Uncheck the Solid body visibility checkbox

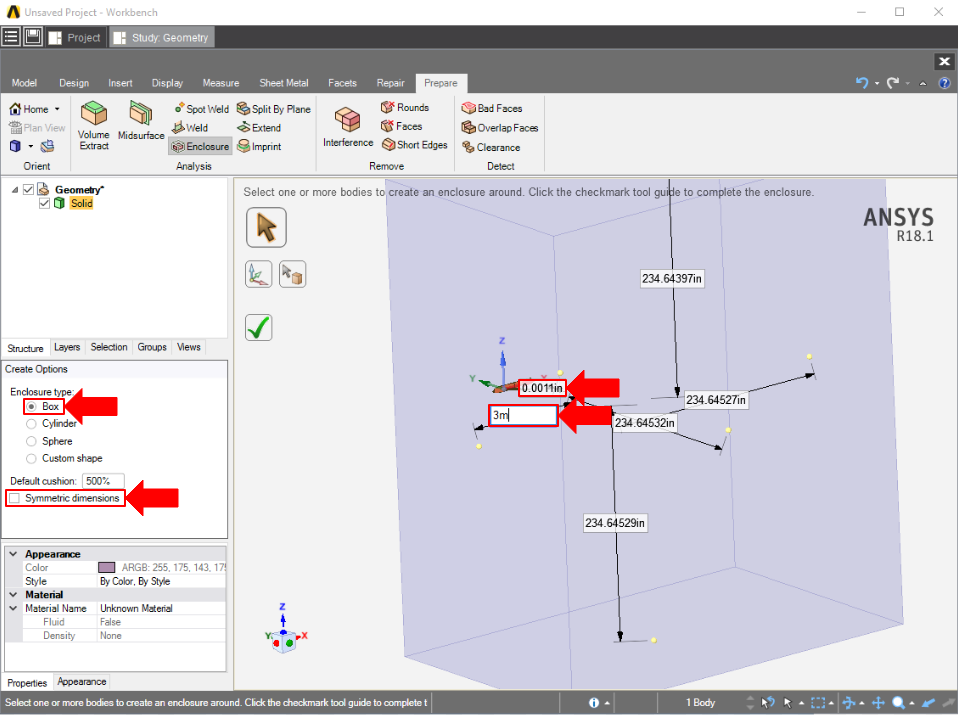[x=44, y=204]
